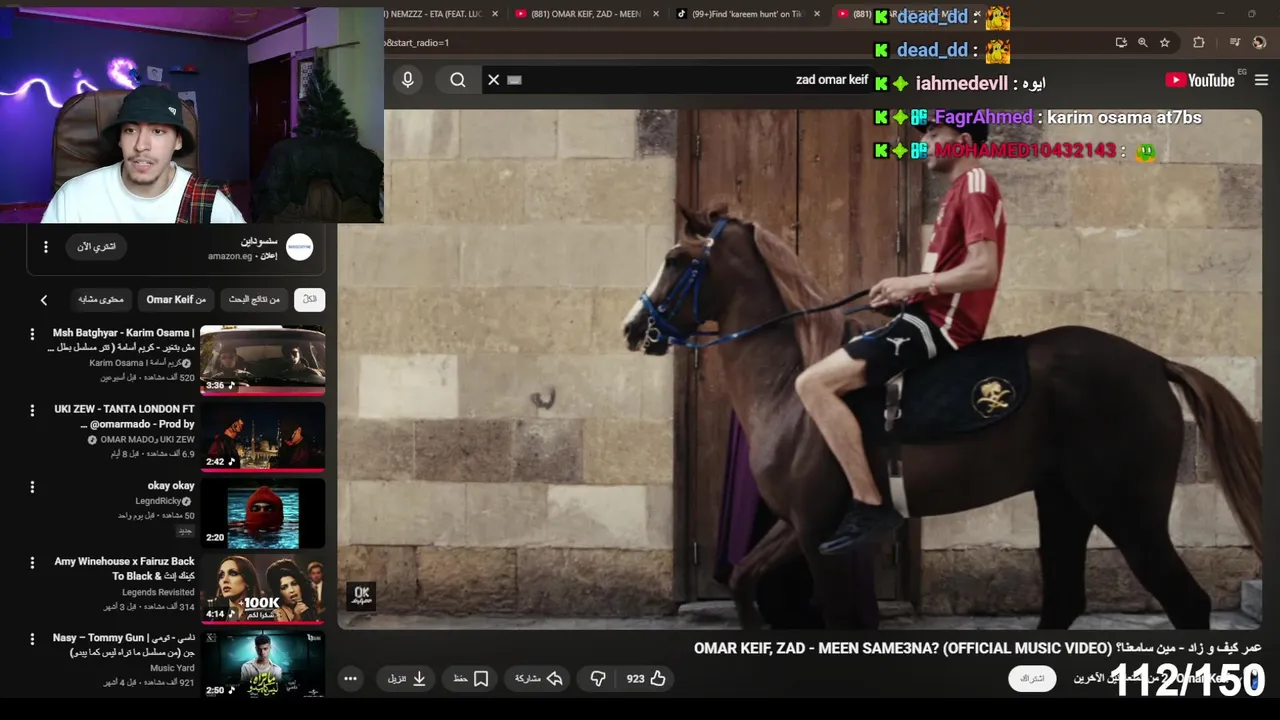
Task: Click the UKI ZEW - TANTA LONDON FT title
Action: click(x=125, y=416)
